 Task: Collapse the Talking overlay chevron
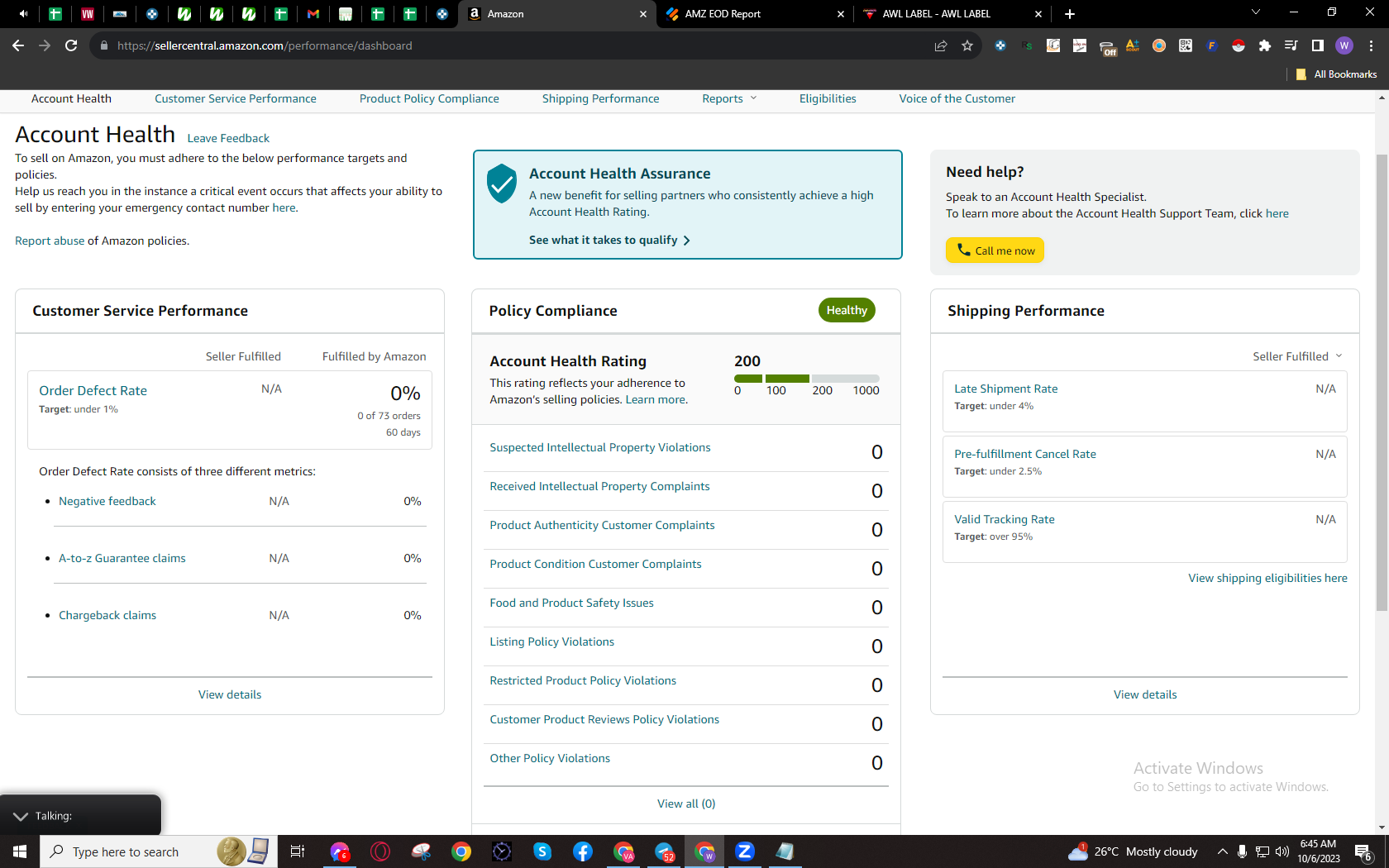[x=21, y=816]
